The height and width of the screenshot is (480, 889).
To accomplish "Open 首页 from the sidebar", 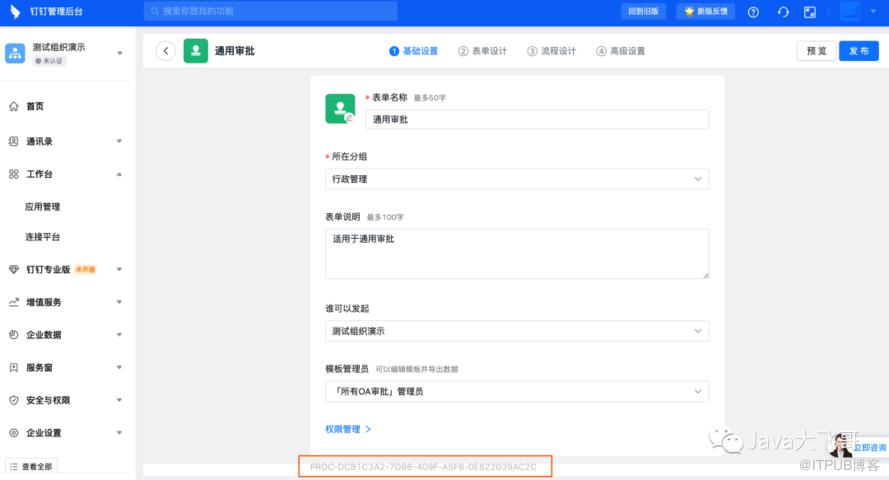I will point(34,106).
